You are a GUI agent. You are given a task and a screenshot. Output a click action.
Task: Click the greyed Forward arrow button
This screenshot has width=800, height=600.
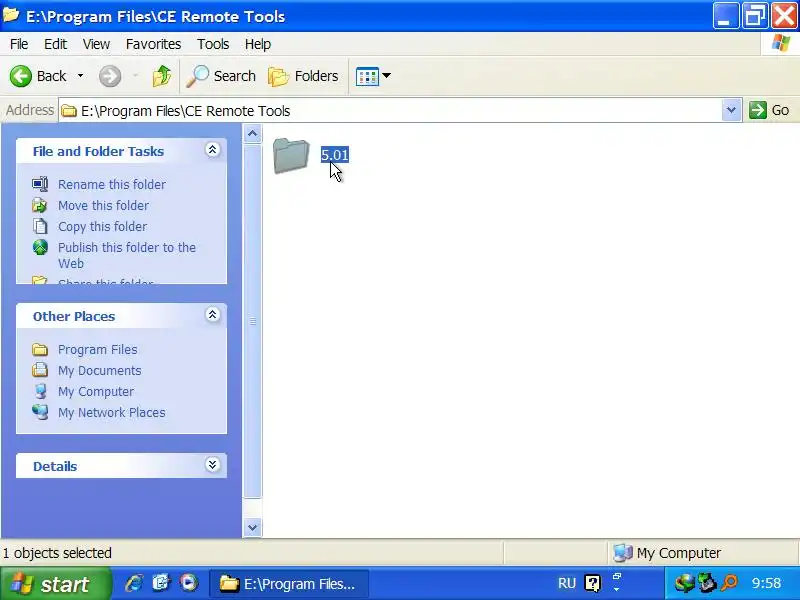(x=110, y=77)
